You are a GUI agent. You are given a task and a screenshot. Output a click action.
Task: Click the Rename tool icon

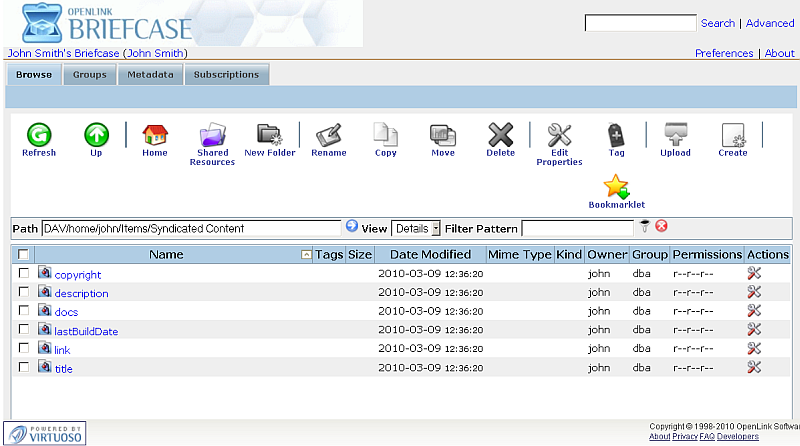coord(328,135)
